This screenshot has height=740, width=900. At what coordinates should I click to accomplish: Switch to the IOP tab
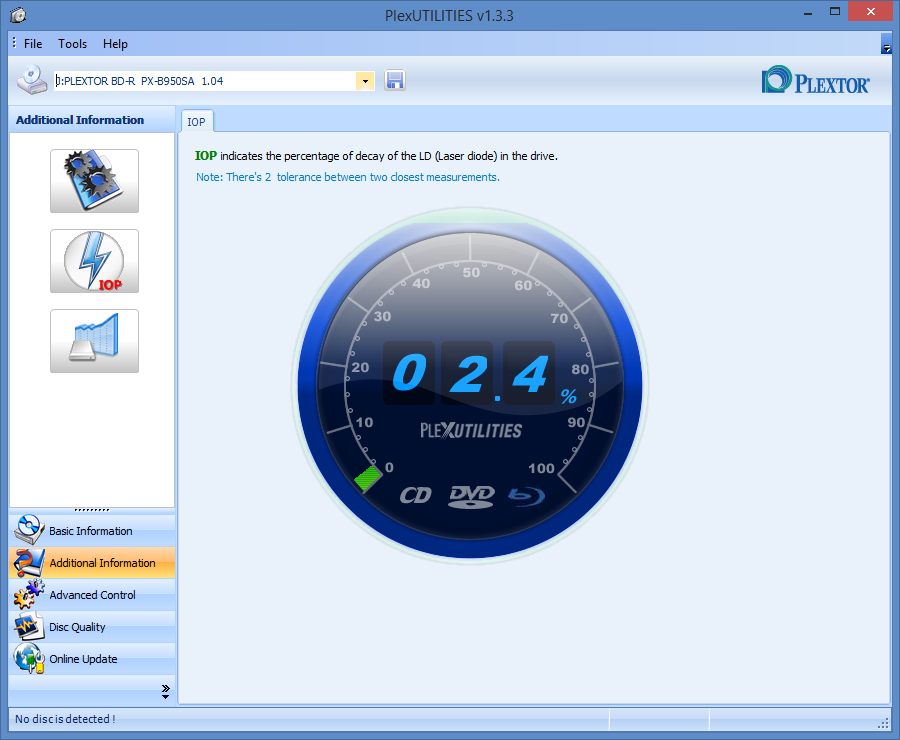196,122
